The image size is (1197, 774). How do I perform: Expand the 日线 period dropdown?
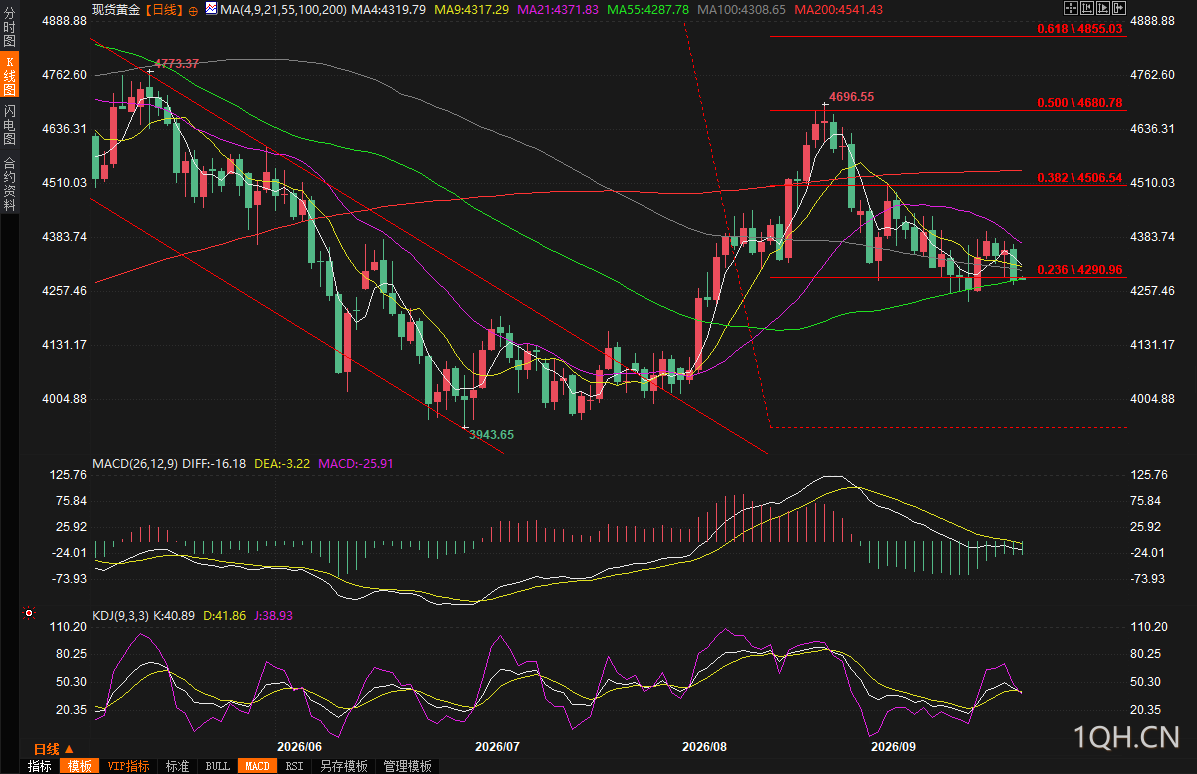pyautogui.click(x=53, y=749)
